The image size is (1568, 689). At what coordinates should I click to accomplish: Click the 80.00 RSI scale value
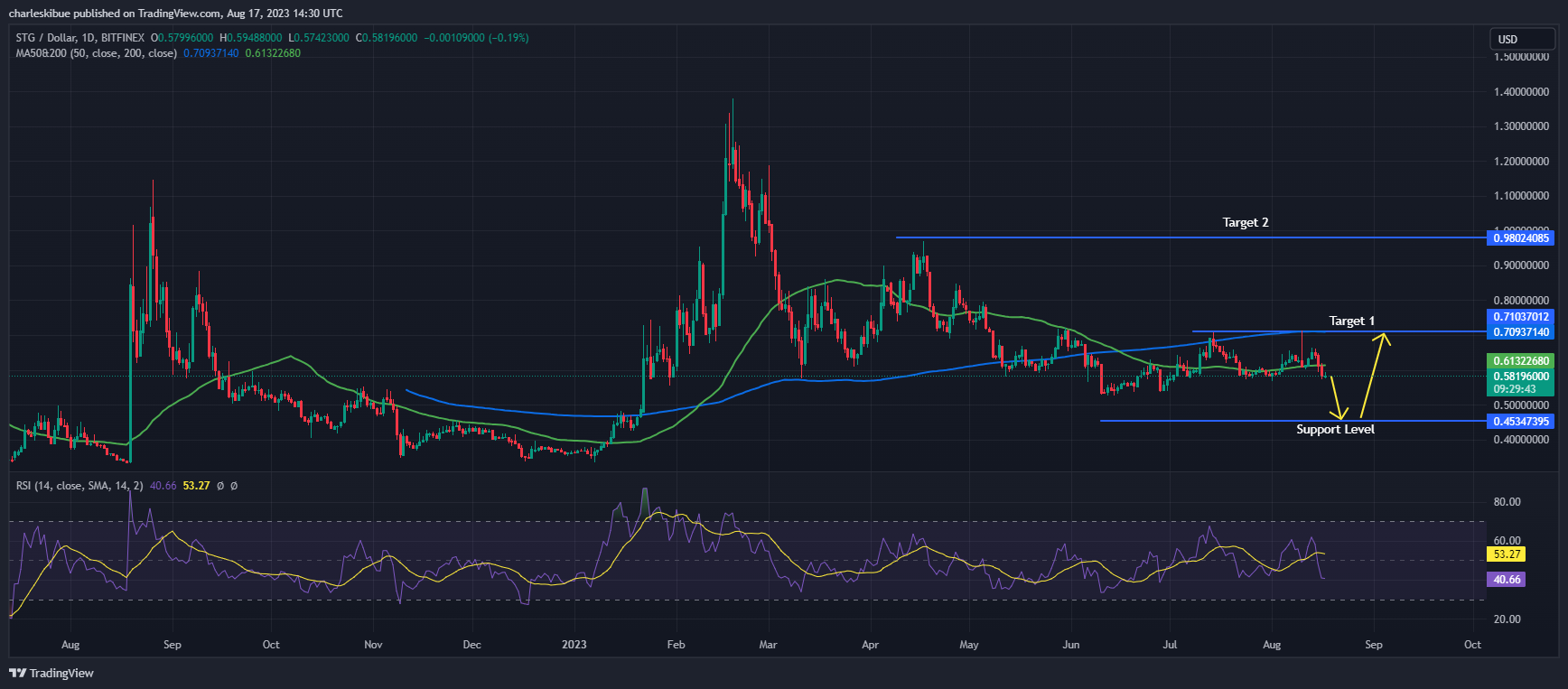coord(1507,502)
